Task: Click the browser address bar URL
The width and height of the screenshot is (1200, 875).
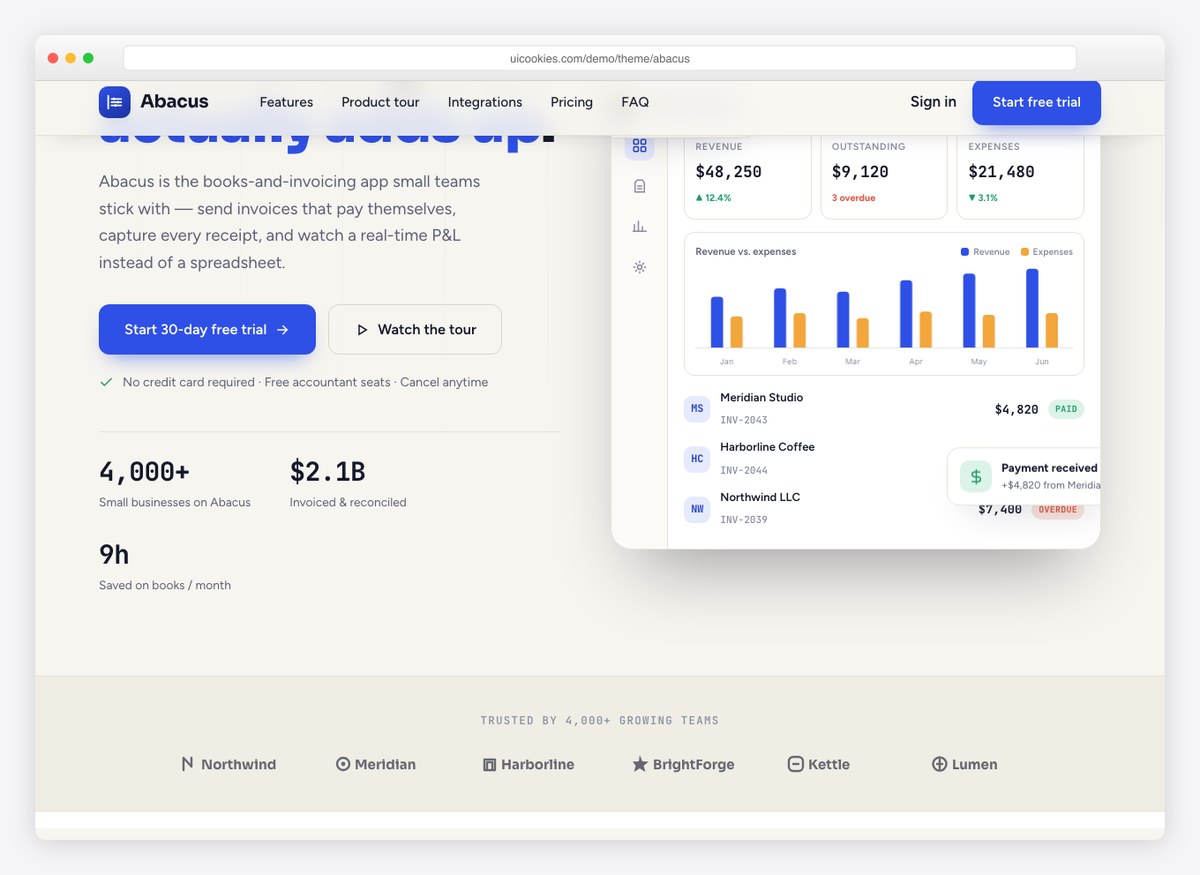Action: [600, 58]
